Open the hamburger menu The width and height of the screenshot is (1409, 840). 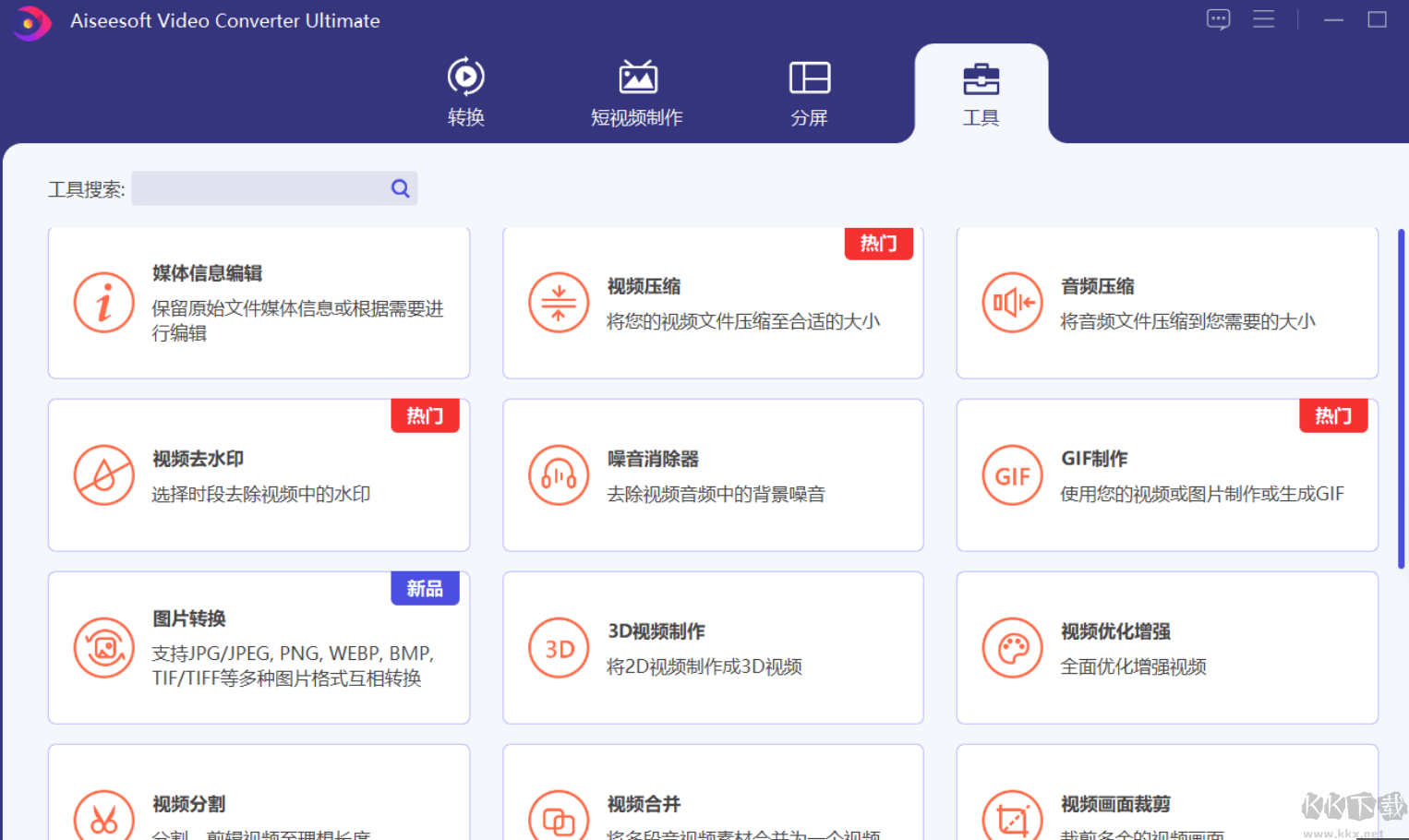click(1264, 18)
